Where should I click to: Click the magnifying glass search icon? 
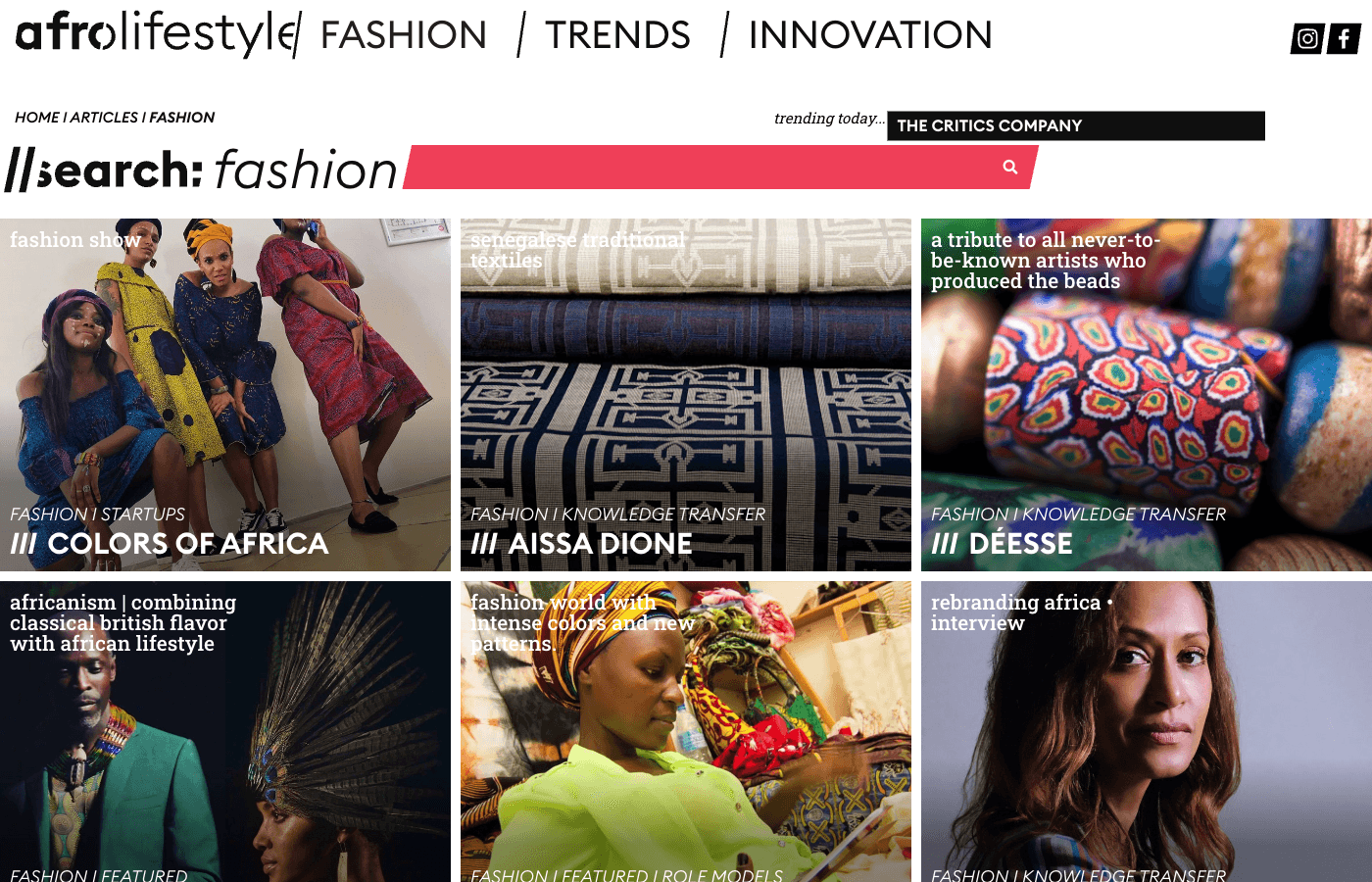coord(1010,168)
